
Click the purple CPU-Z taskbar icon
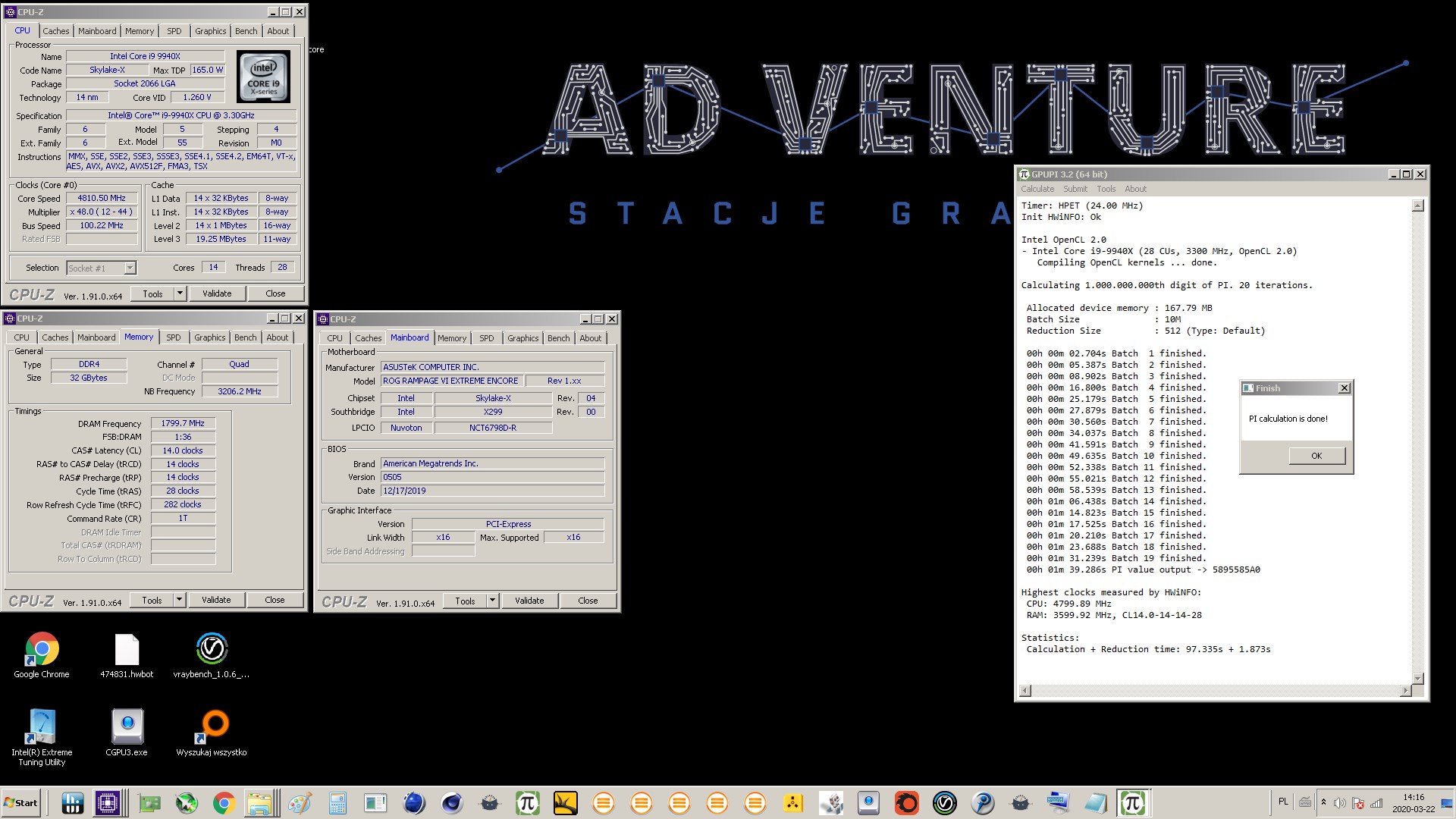(108, 803)
